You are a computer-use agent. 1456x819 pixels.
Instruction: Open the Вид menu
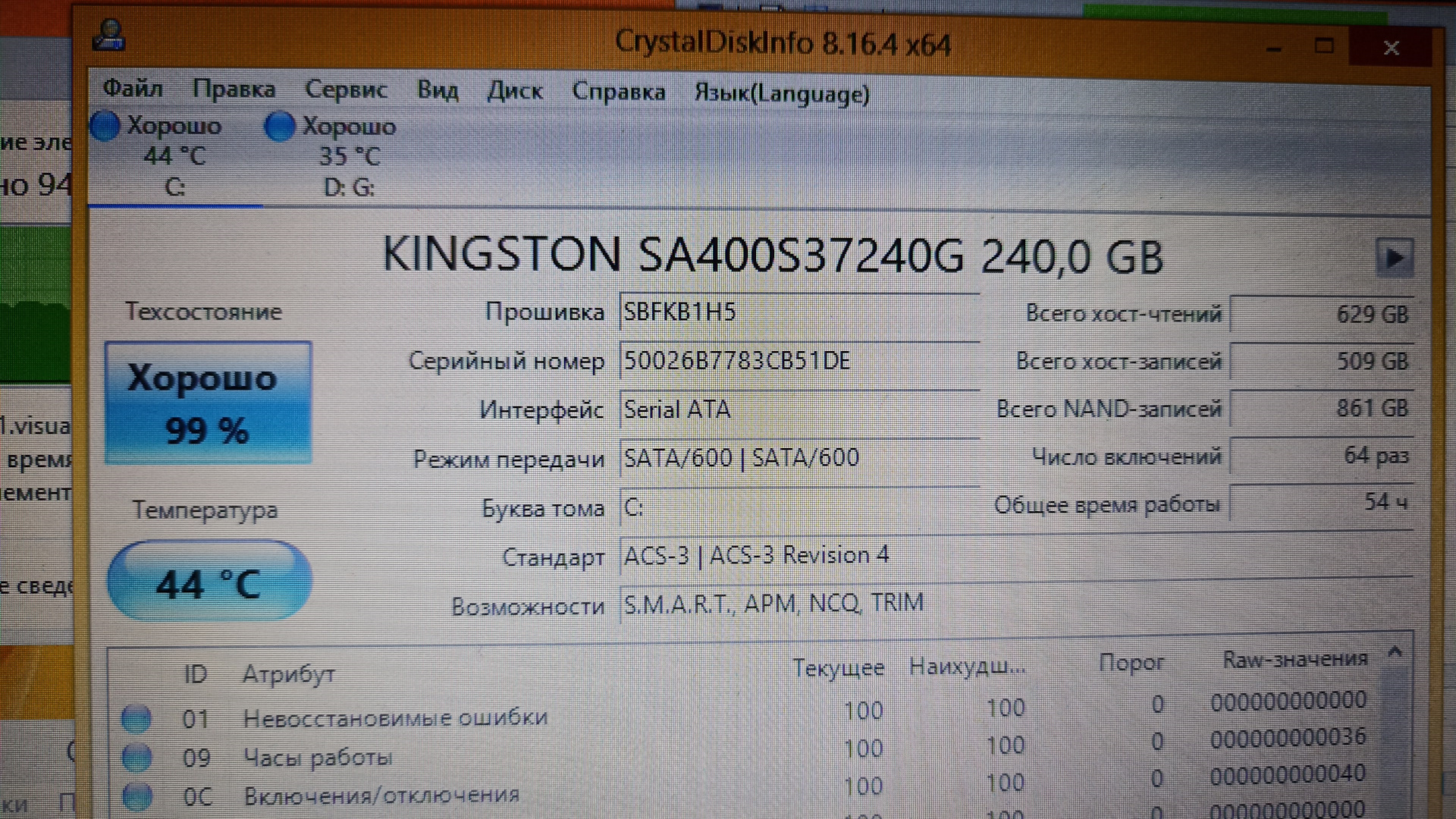point(438,91)
